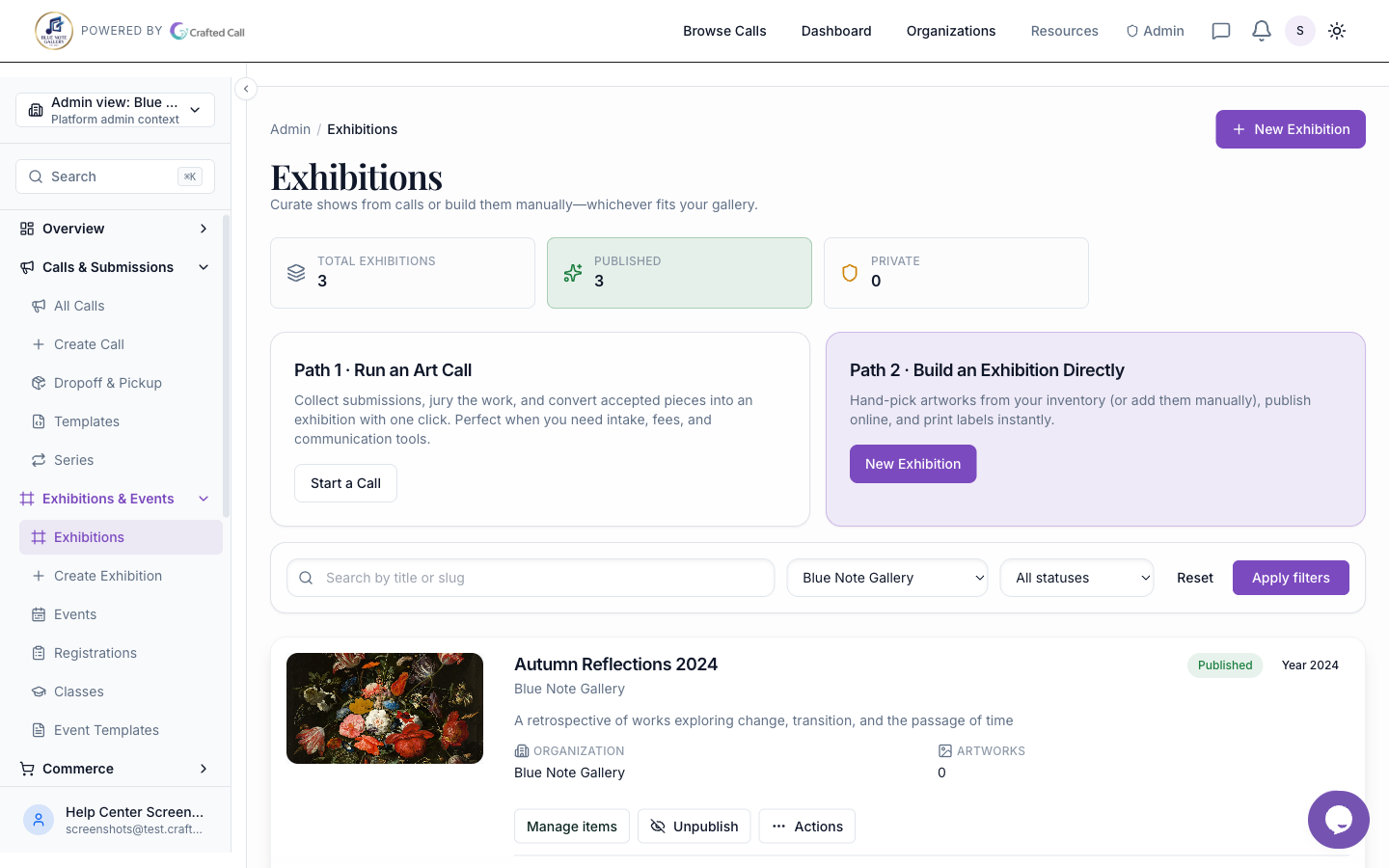
Task: Unpublish the Autumn Reflections 2024 exhibition
Action: pyautogui.click(x=694, y=827)
